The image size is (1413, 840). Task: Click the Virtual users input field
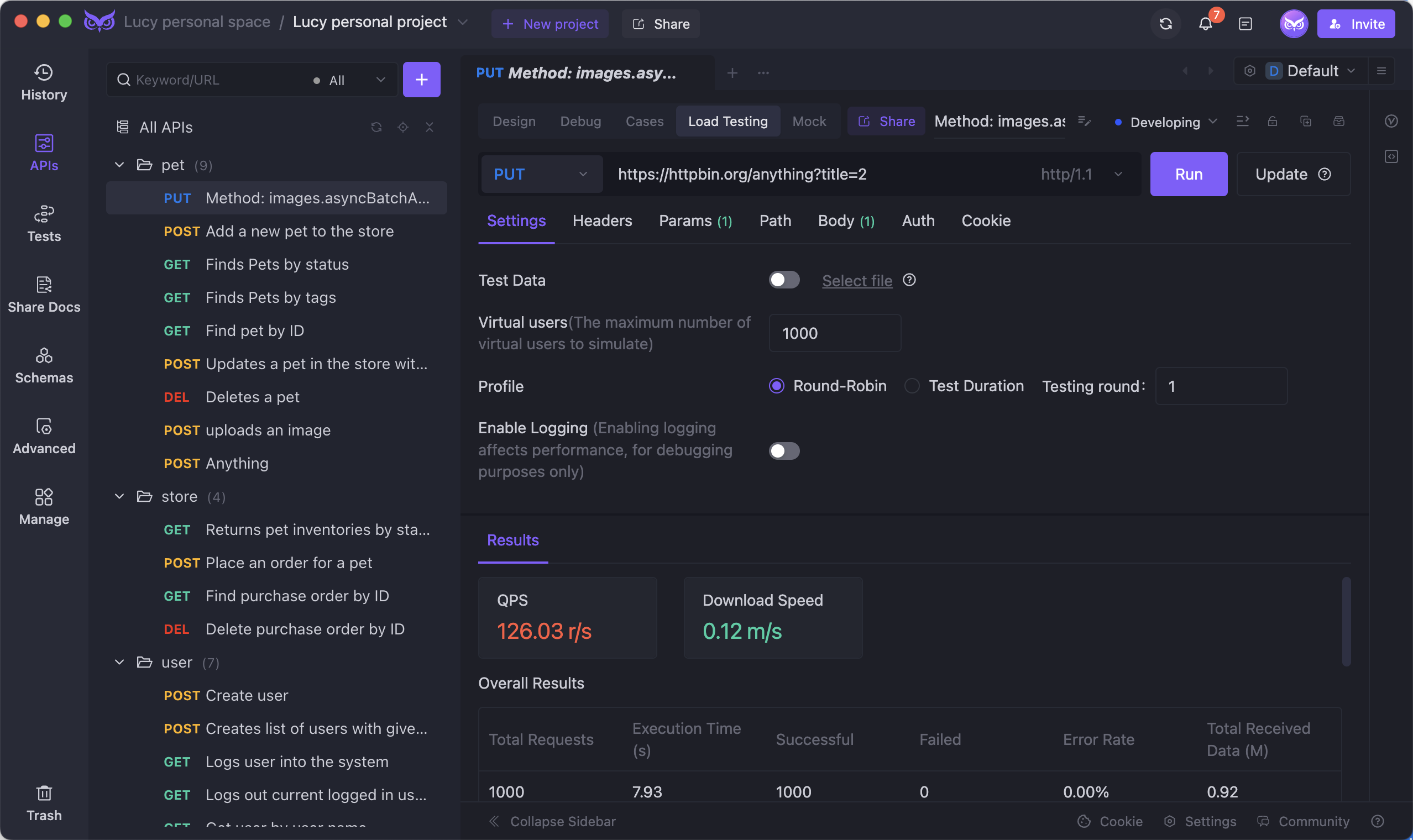834,333
